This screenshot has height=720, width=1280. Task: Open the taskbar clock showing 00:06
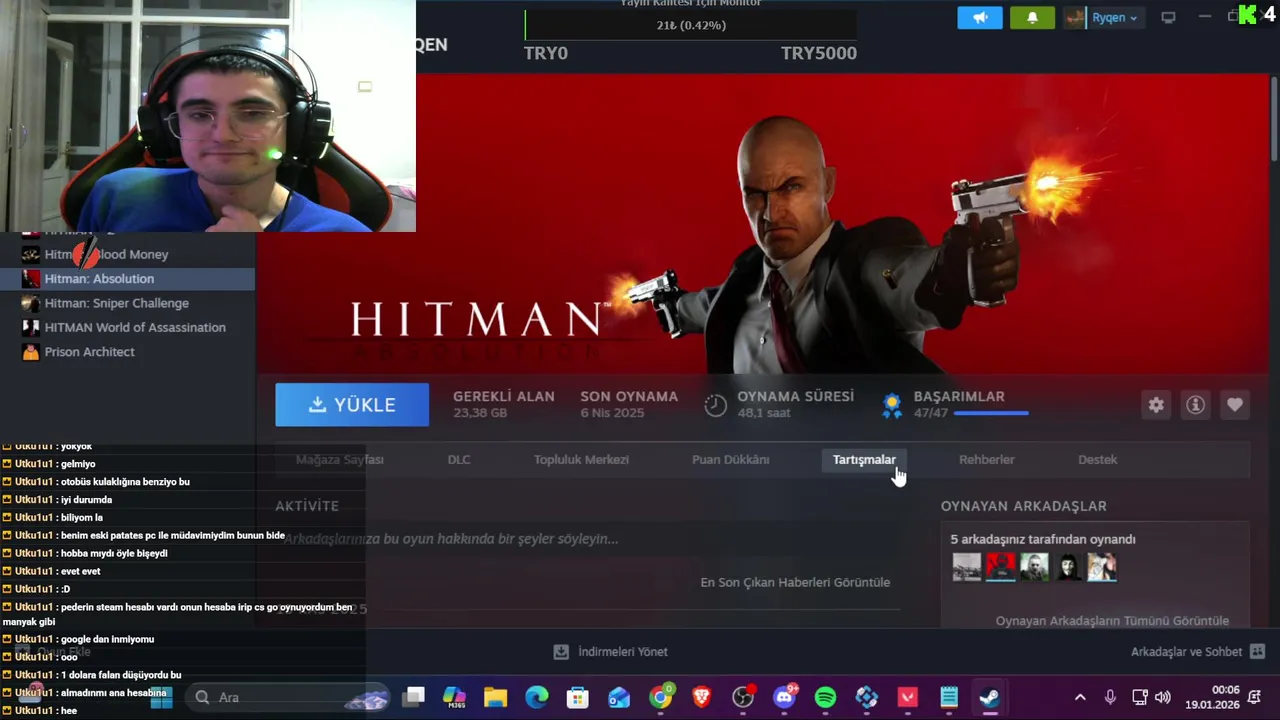tap(1212, 697)
